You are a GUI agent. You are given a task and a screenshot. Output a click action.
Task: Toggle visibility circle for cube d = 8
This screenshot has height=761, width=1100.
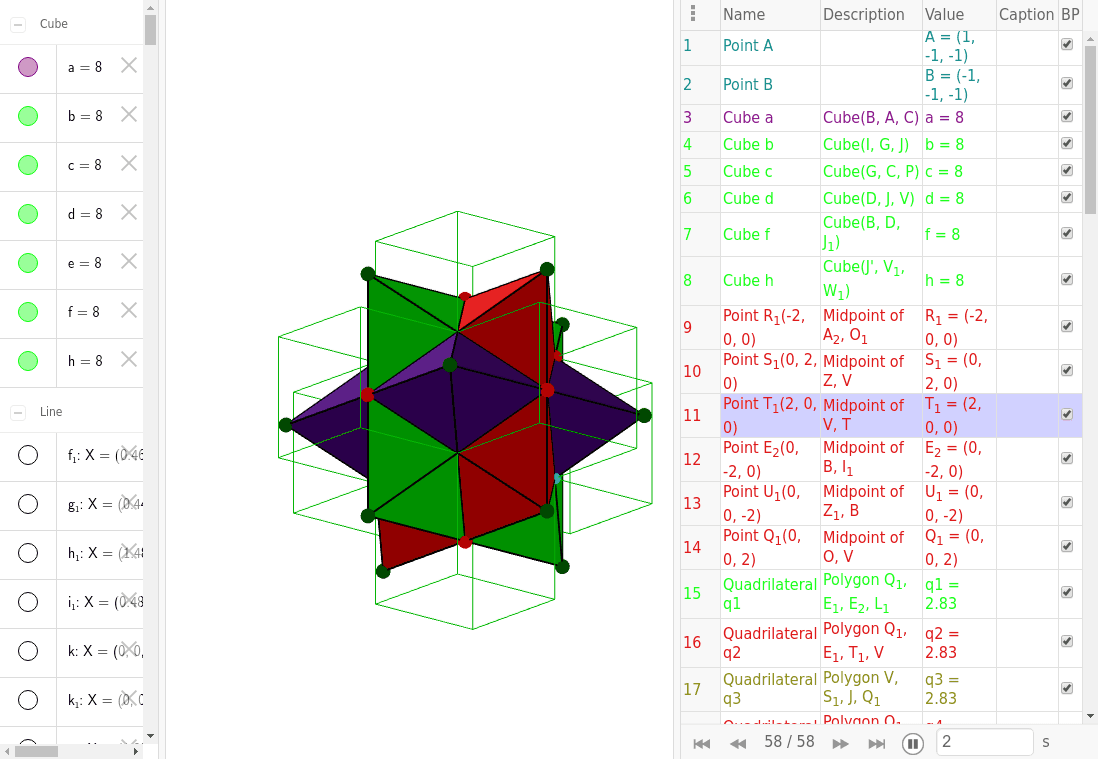coord(28,214)
